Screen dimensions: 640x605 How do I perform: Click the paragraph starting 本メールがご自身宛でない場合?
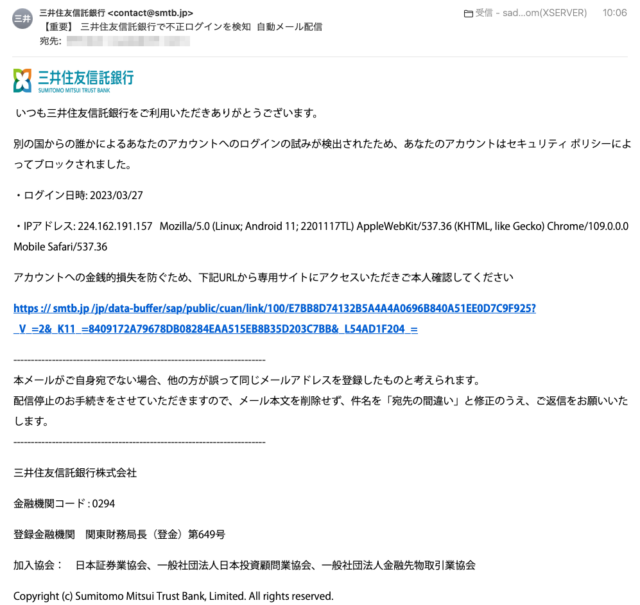(x=321, y=401)
